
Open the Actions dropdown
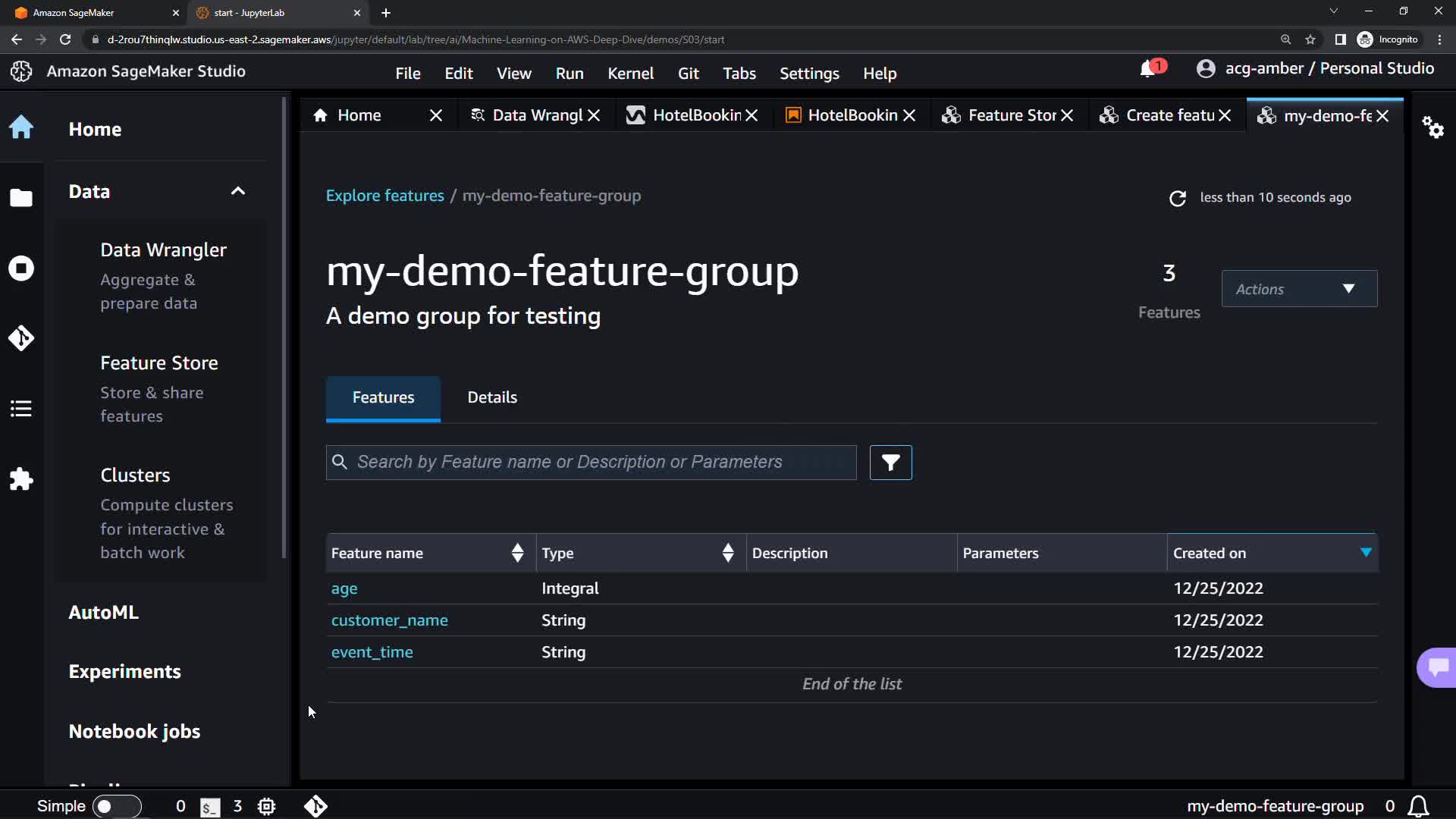(1298, 289)
